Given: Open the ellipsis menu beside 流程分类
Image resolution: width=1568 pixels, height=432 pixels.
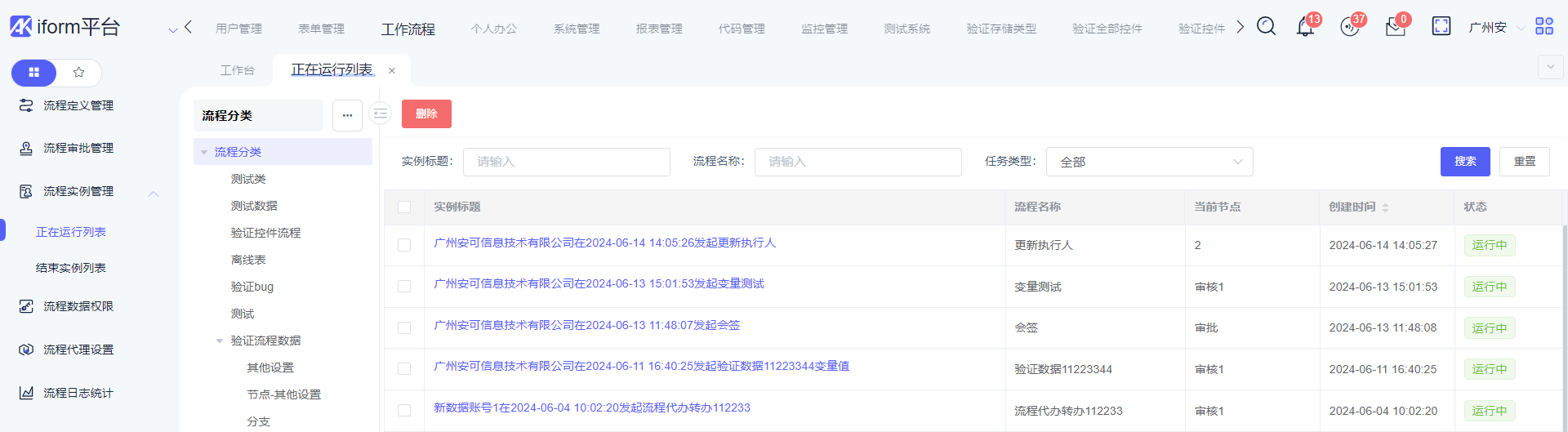Looking at the screenshot, I should (347, 116).
